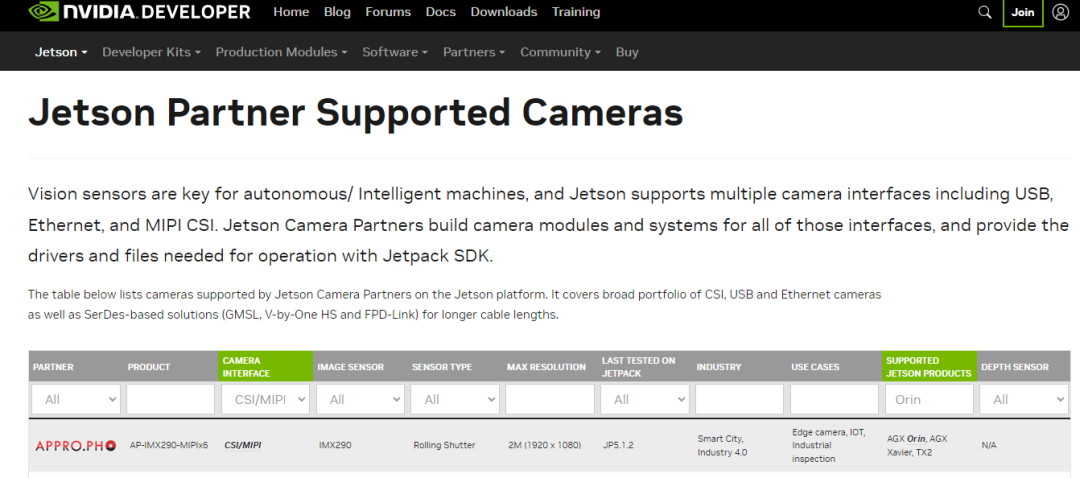The image size is (1080, 478).
Task: Go to the Downloads page
Action: pyautogui.click(x=503, y=12)
